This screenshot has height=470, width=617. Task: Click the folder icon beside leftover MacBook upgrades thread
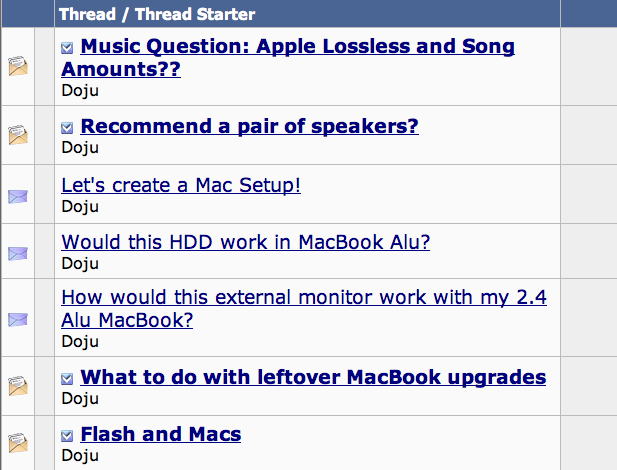[x=18, y=386]
